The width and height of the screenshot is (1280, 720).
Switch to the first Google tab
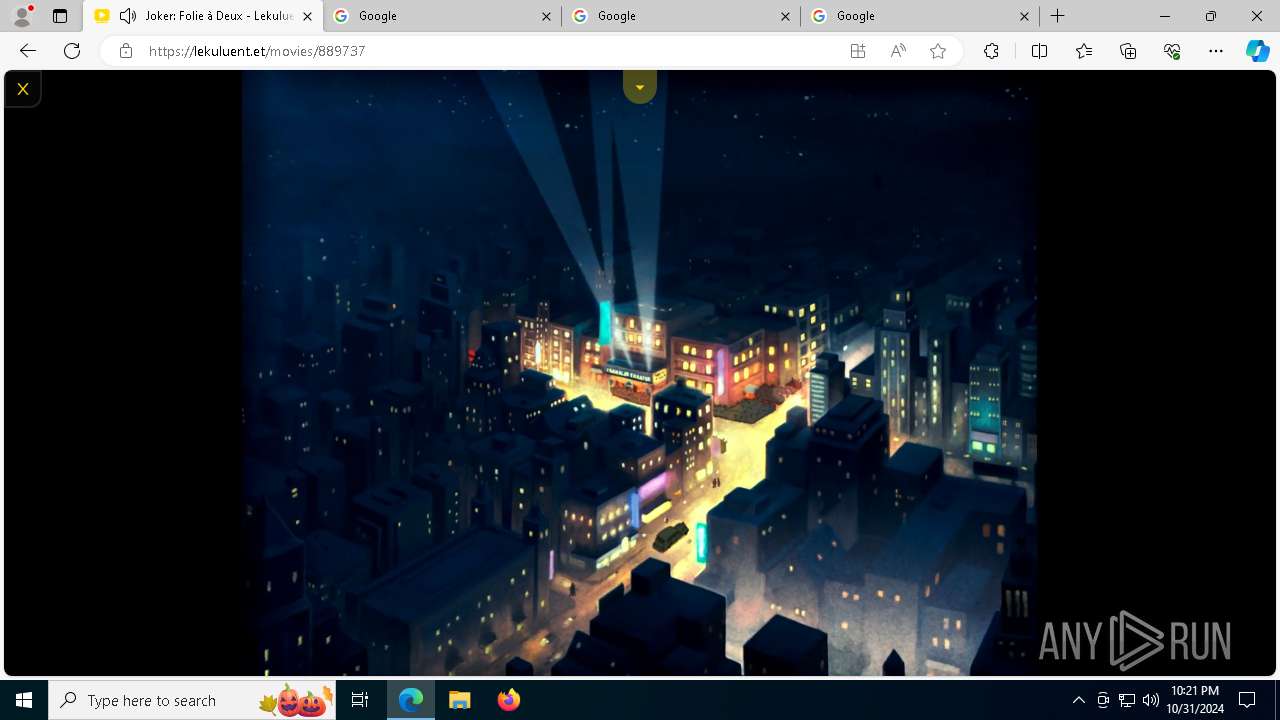pyautogui.click(x=443, y=16)
